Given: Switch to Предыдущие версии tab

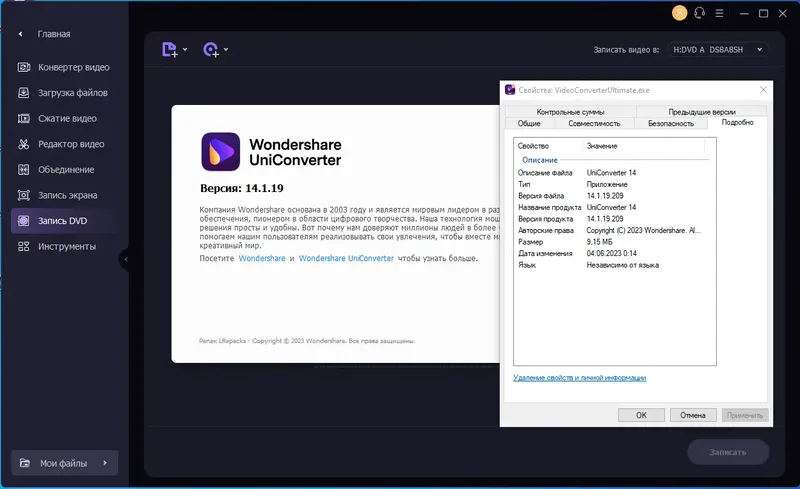Looking at the screenshot, I should 702,111.
